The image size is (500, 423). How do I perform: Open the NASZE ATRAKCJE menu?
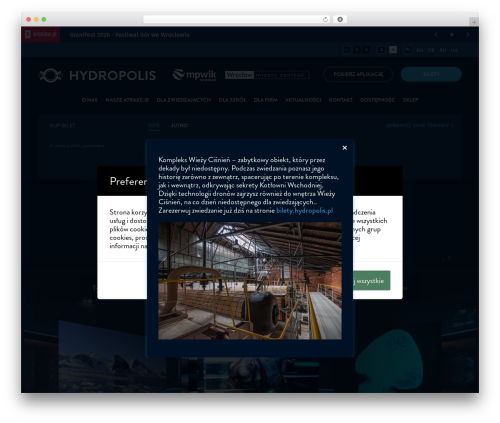click(x=127, y=100)
